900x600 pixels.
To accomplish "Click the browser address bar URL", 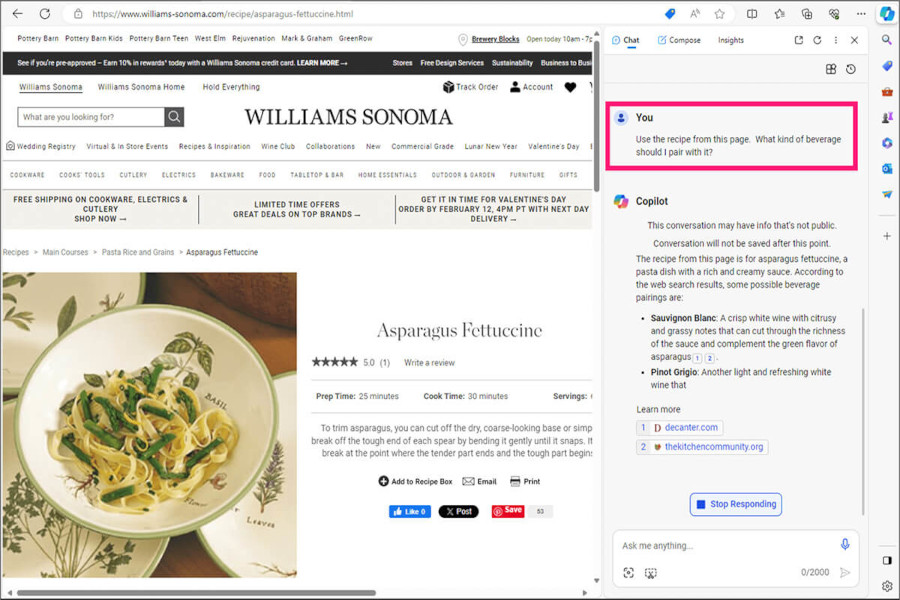I will point(223,14).
